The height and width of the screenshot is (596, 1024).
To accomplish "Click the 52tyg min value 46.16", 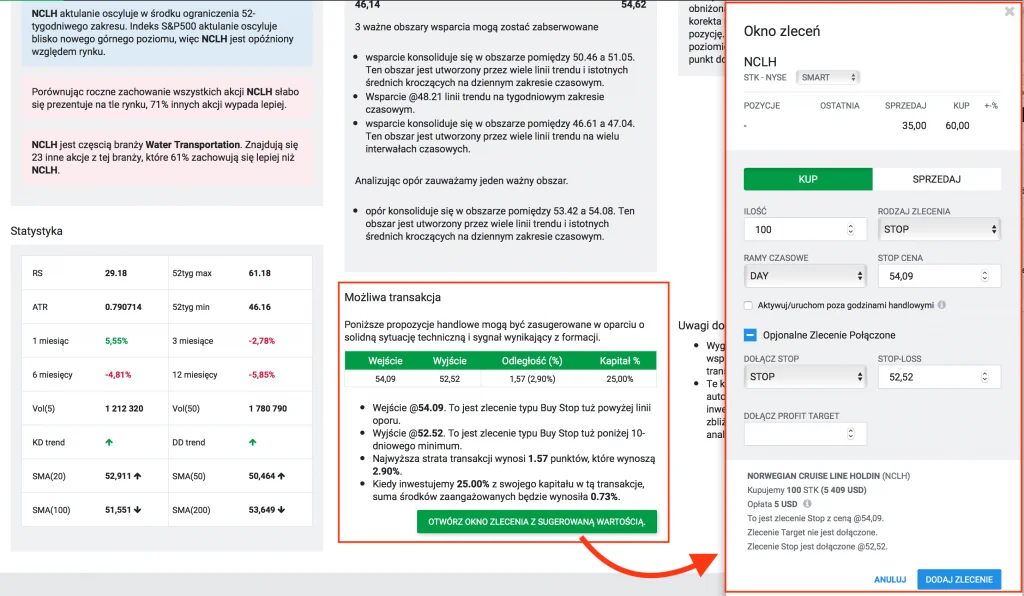I will click(x=260, y=307).
